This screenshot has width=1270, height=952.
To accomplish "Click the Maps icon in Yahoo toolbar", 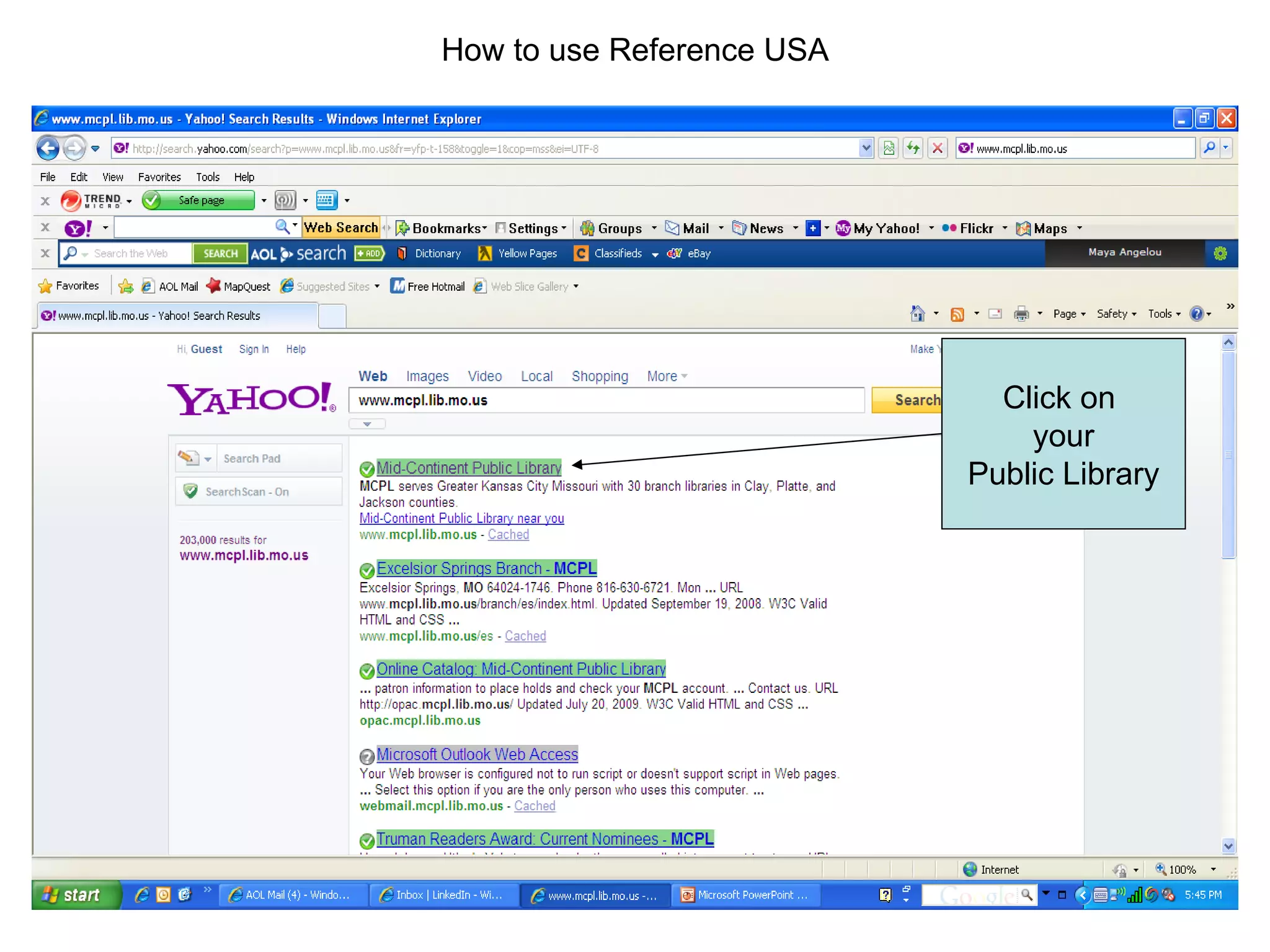I will 1023,228.
